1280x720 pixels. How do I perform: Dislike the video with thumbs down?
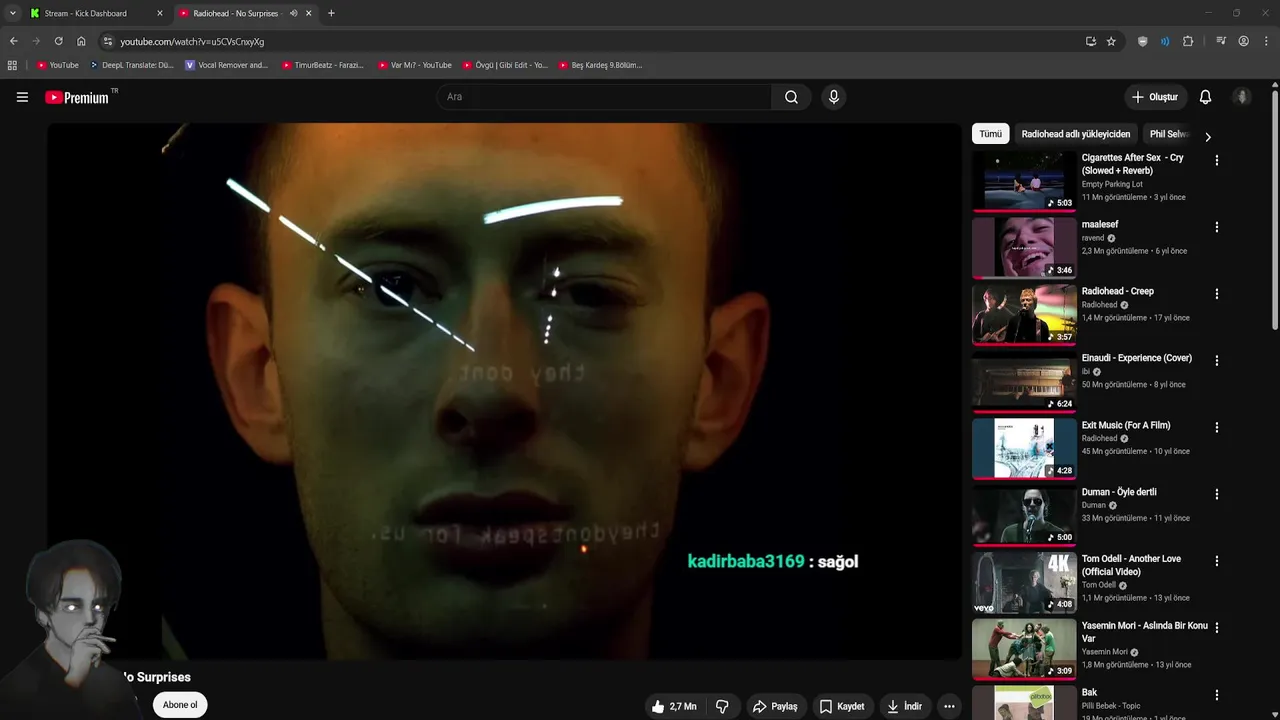pyautogui.click(x=722, y=706)
